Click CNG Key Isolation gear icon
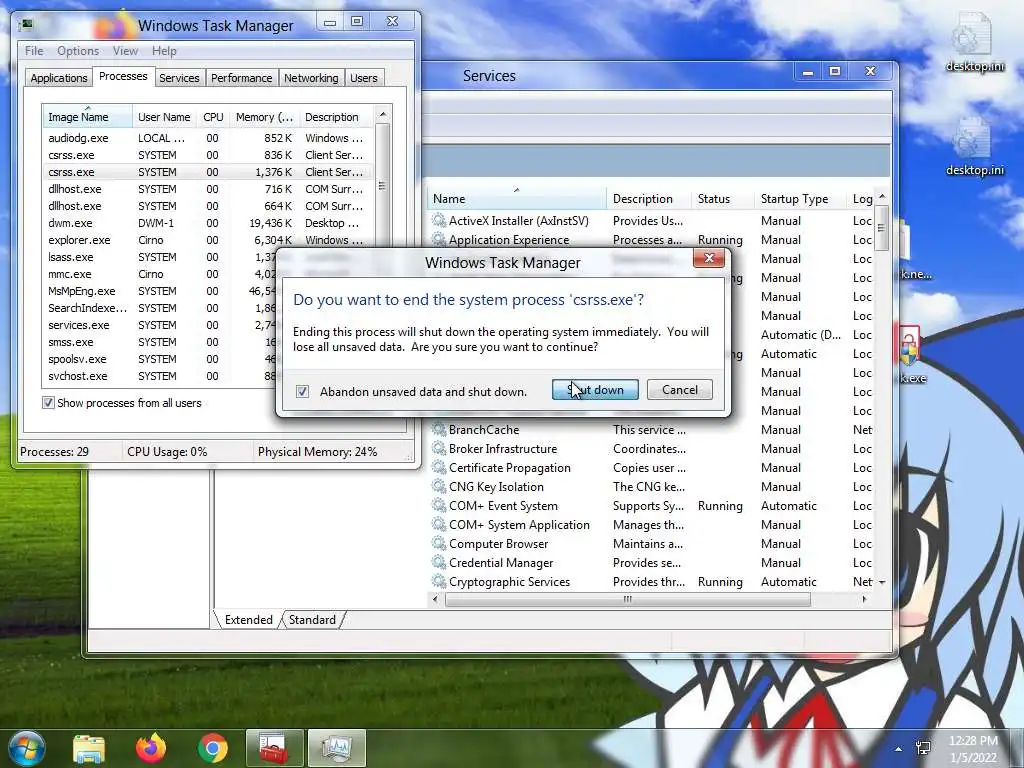 439,487
